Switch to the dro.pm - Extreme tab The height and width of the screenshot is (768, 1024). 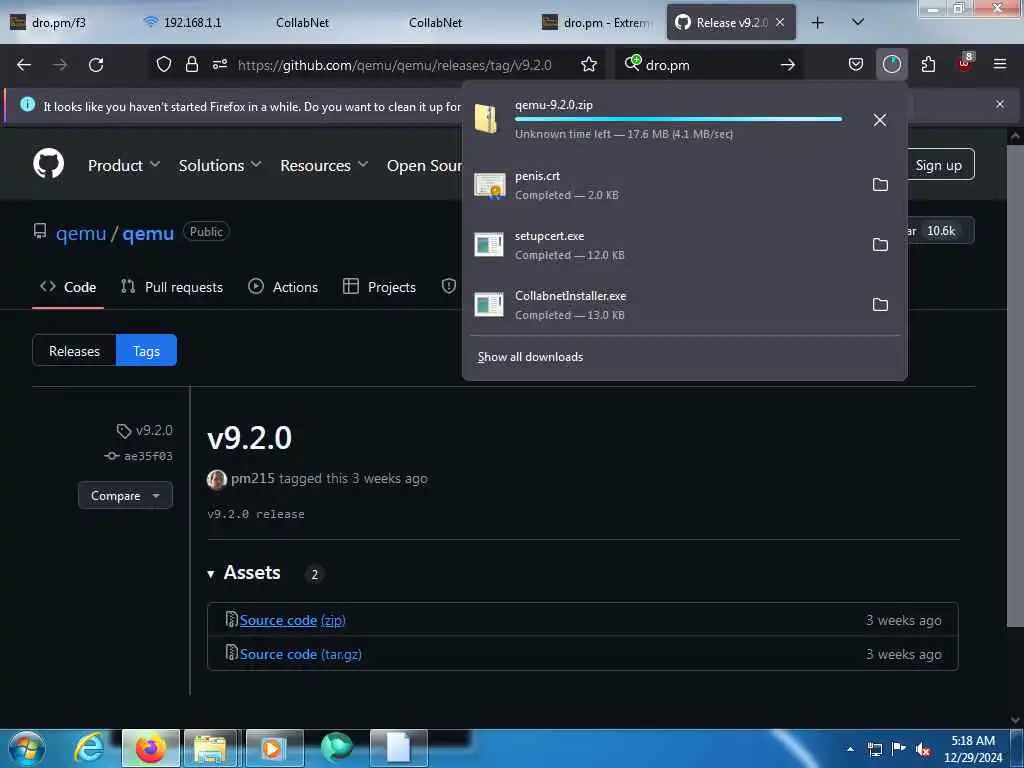click(598, 23)
